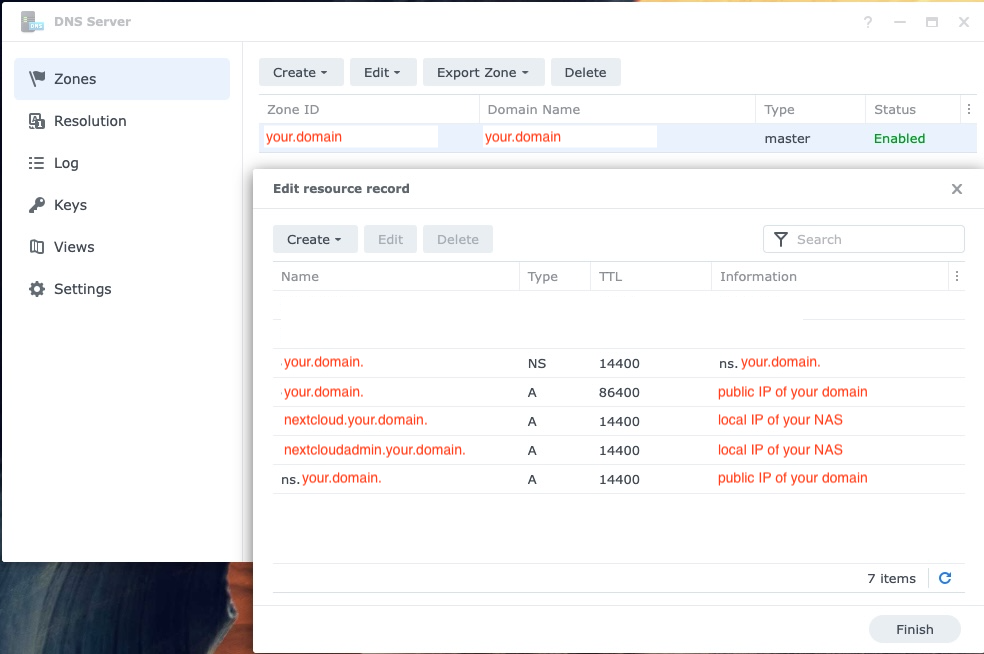Screen dimensions: 984x654
Task: Open Settings via the gear icon
Action: click(40, 289)
